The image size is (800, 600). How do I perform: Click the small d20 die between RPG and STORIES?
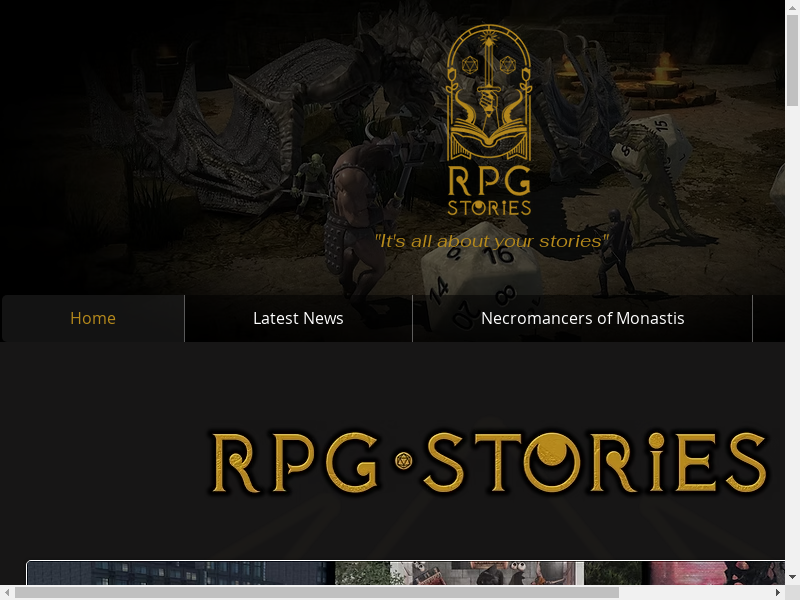tap(403, 461)
